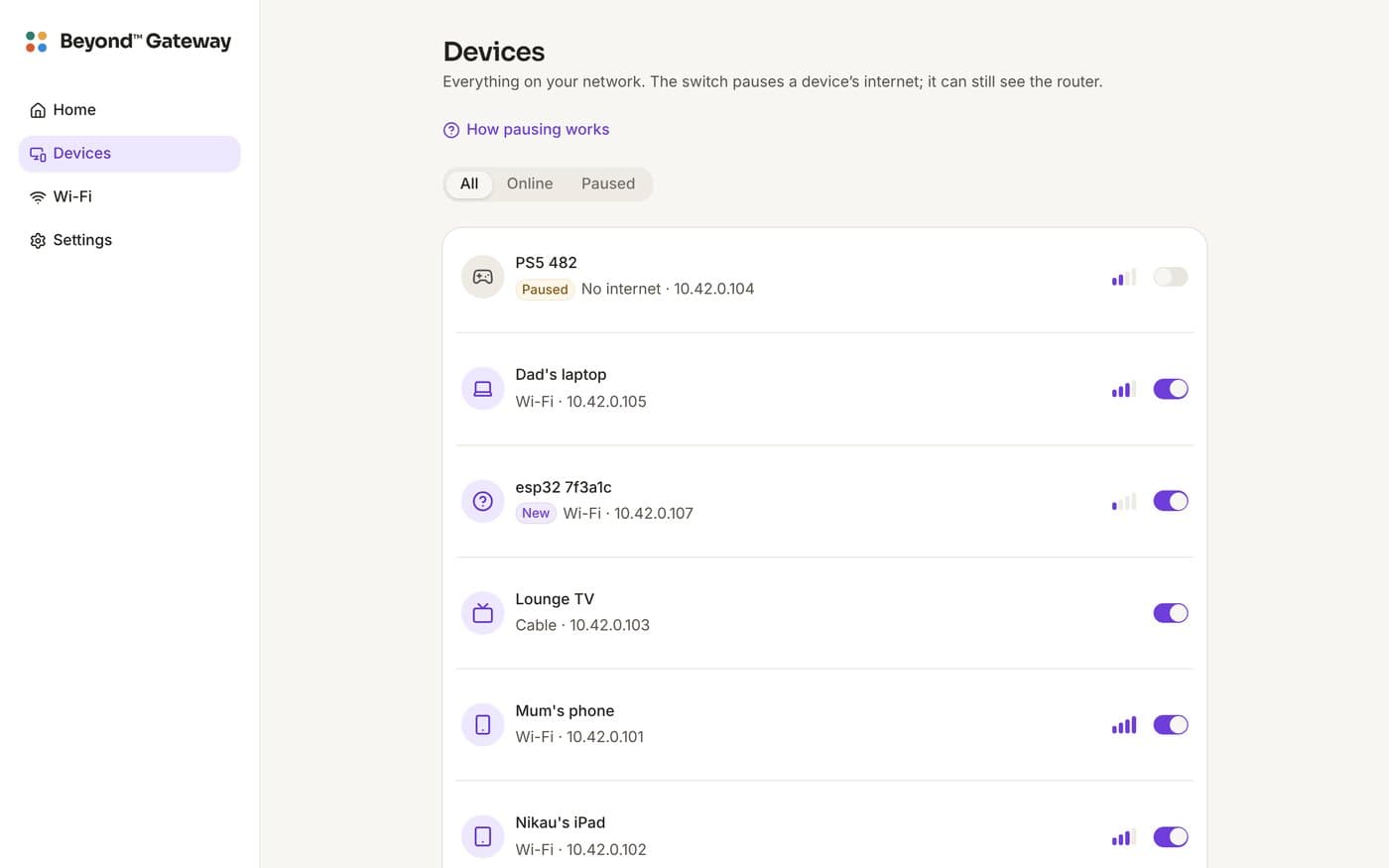1389x868 pixels.
Task: Pause internet for Dad's laptop
Action: coord(1171,389)
